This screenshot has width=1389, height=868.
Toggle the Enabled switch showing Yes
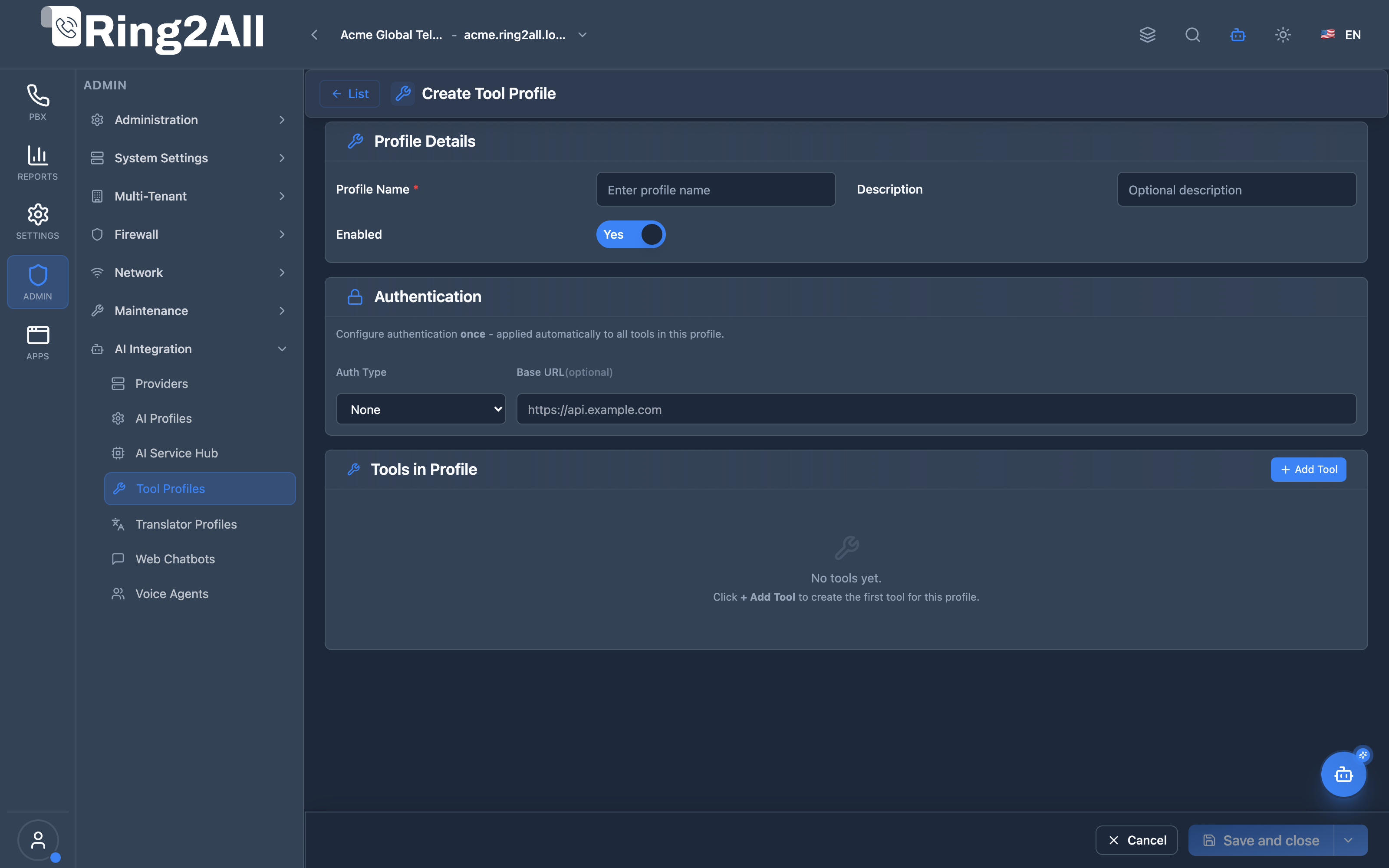click(631, 234)
